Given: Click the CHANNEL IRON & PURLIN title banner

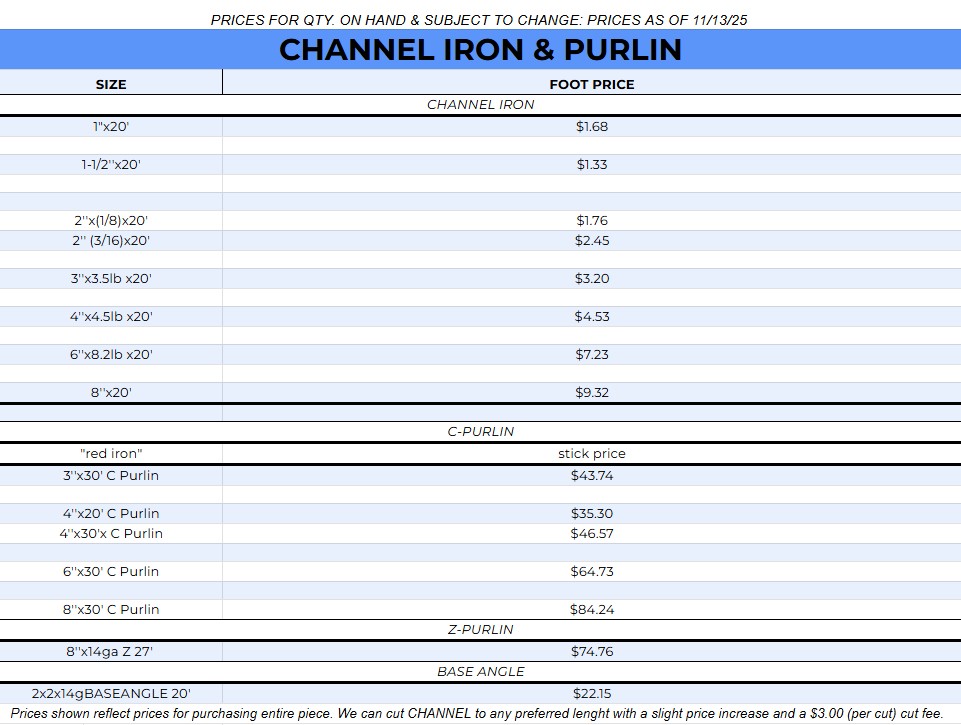Looking at the screenshot, I should 480,50.
